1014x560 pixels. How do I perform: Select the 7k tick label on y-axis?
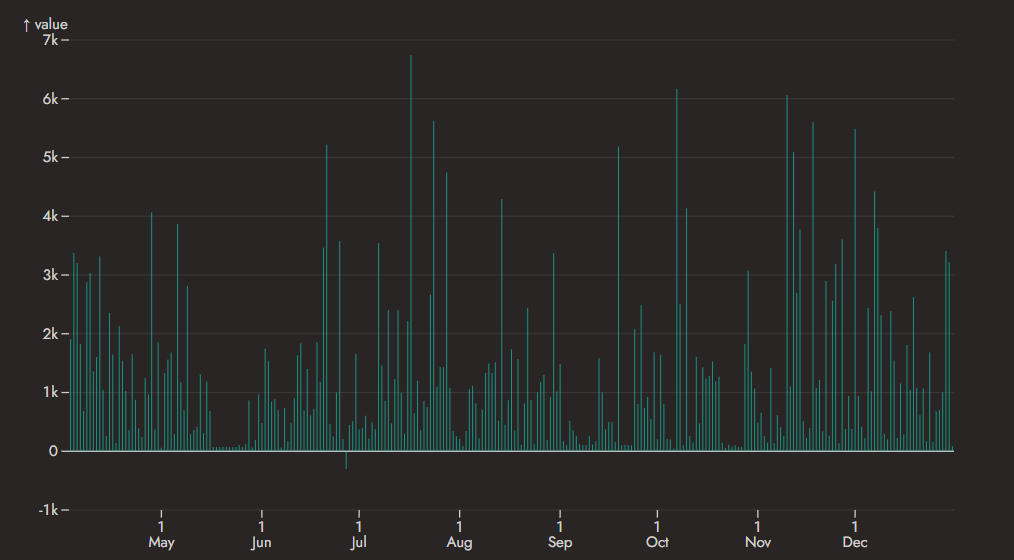[x=51, y=40]
